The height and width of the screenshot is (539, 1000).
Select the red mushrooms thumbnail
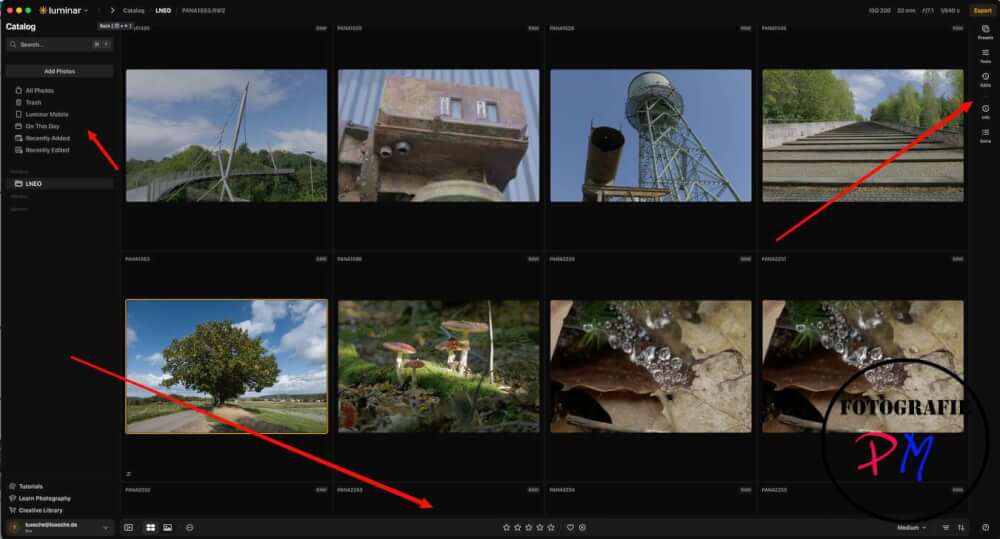439,367
